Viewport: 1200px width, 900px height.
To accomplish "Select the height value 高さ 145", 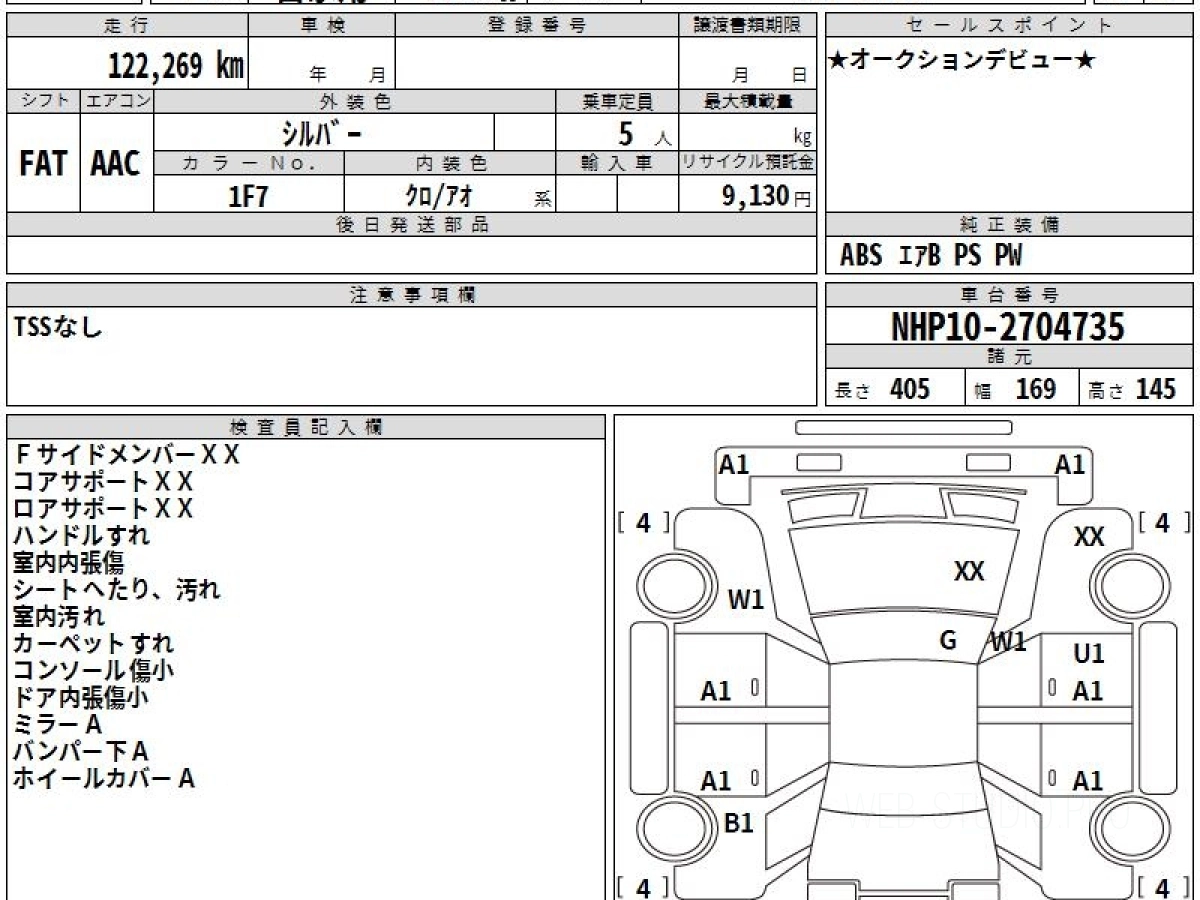I will (x=1132, y=389).
